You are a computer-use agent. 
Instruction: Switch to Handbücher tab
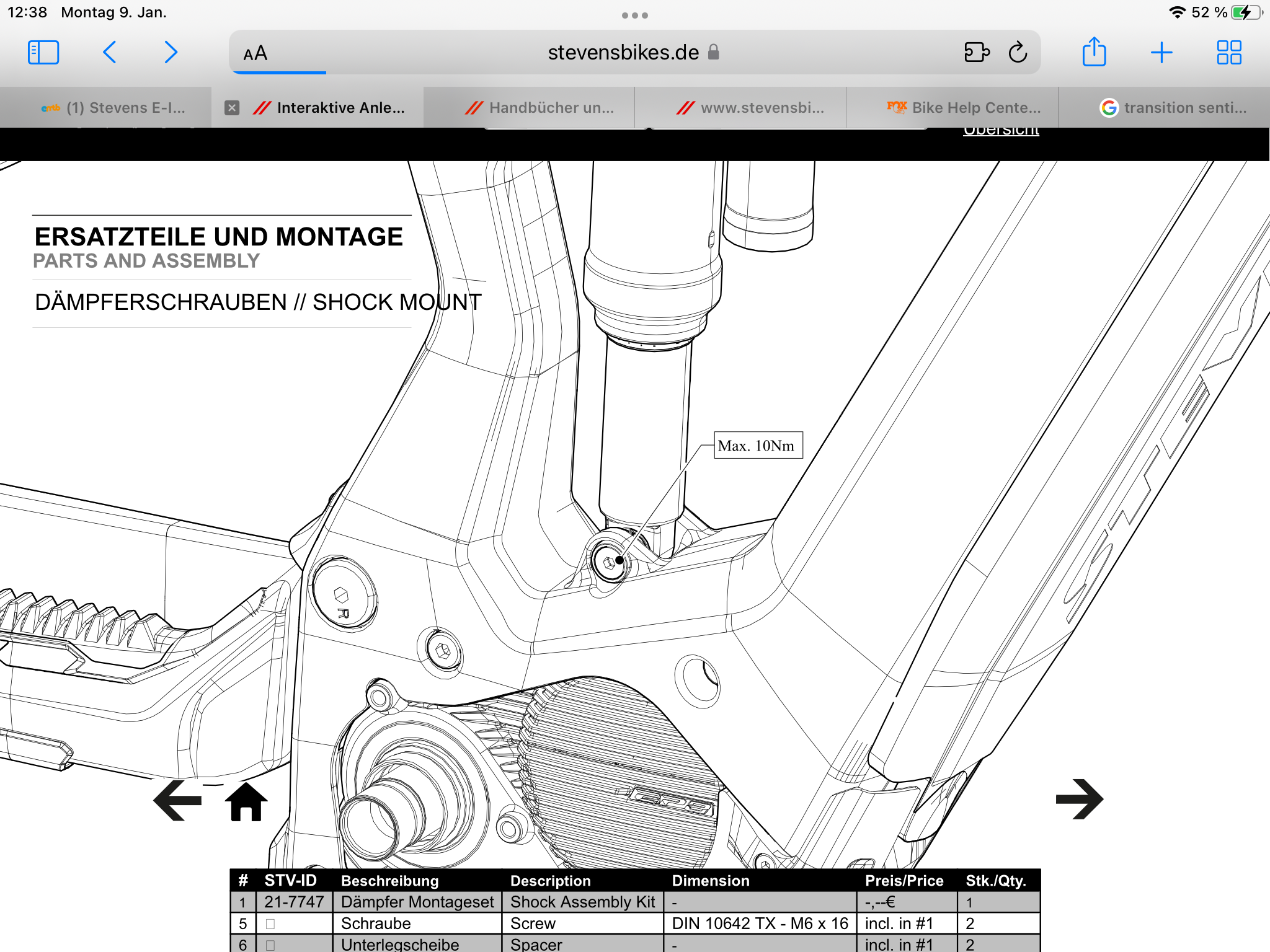coord(540,108)
